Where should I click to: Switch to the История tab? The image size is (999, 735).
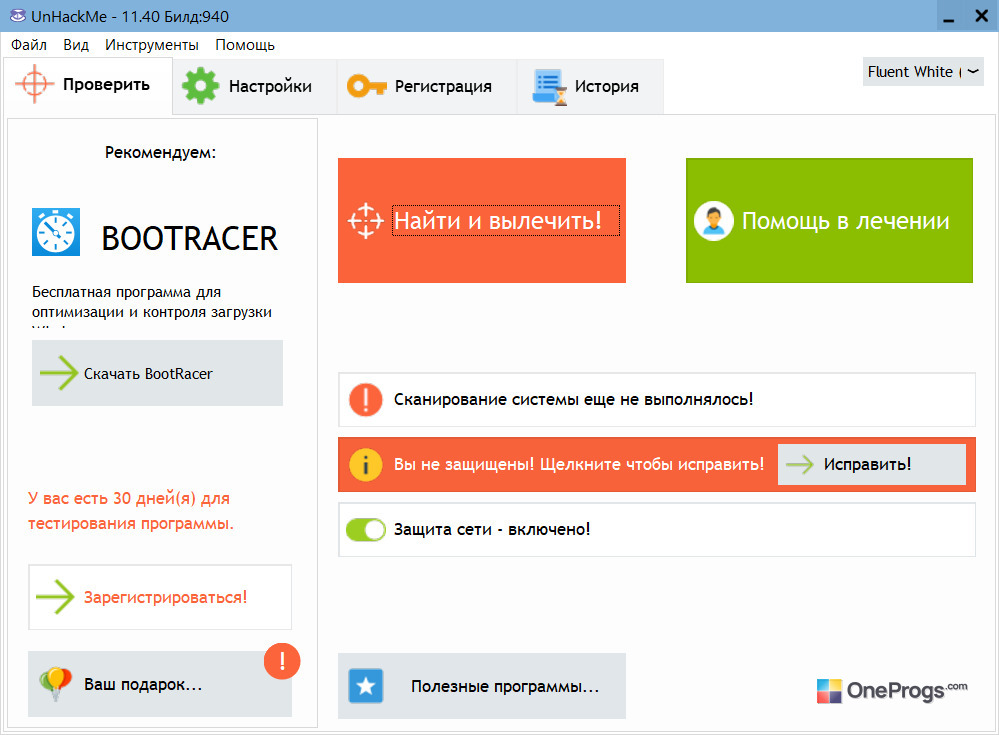590,86
